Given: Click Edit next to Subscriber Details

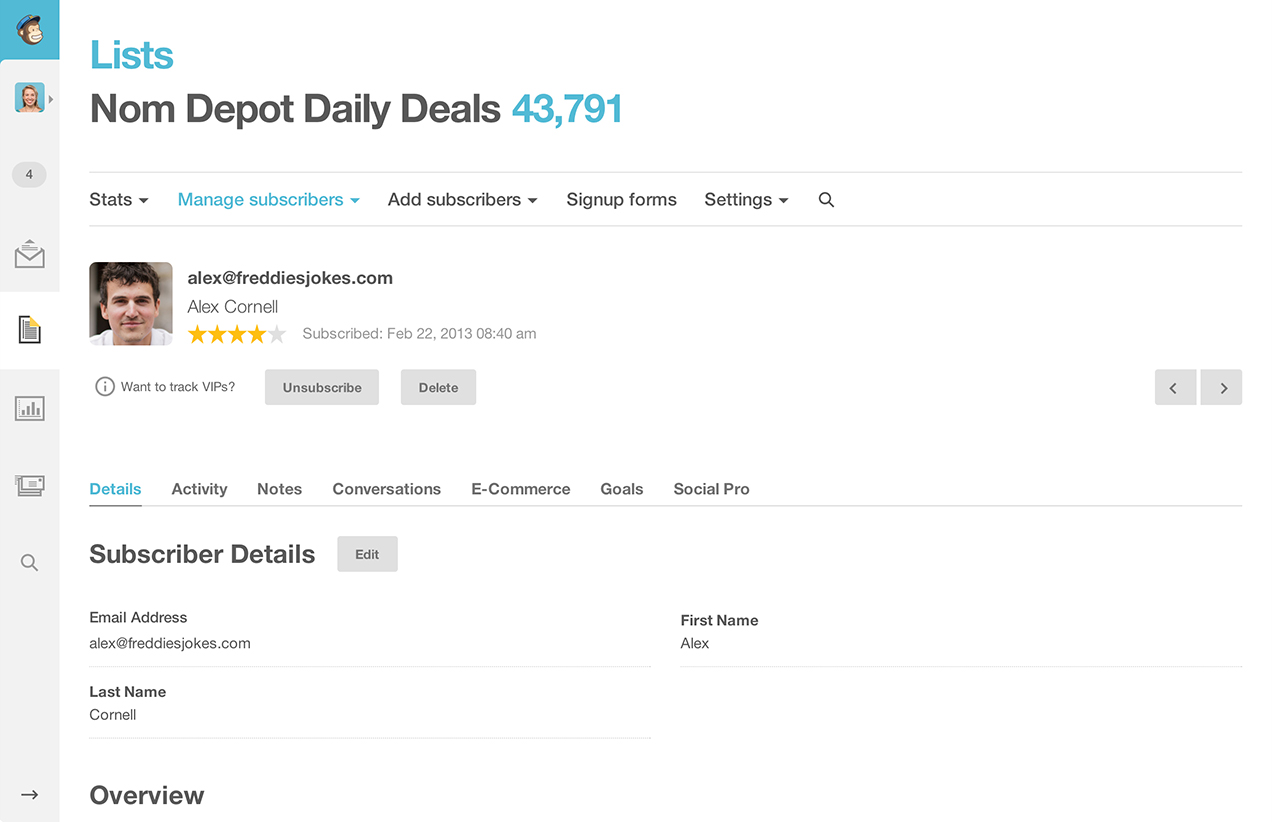Looking at the screenshot, I should tap(367, 554).
